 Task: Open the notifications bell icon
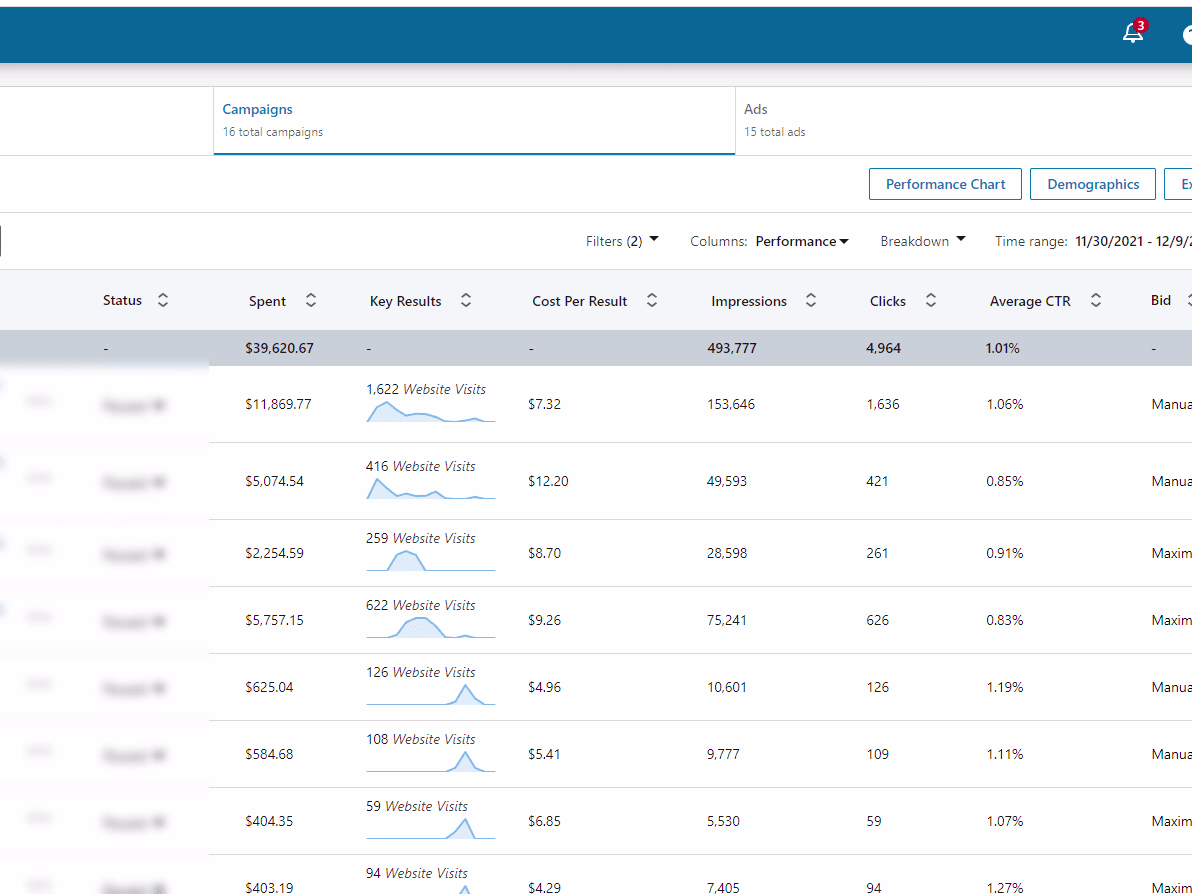pyautogui.click(x=1132, y=33)
